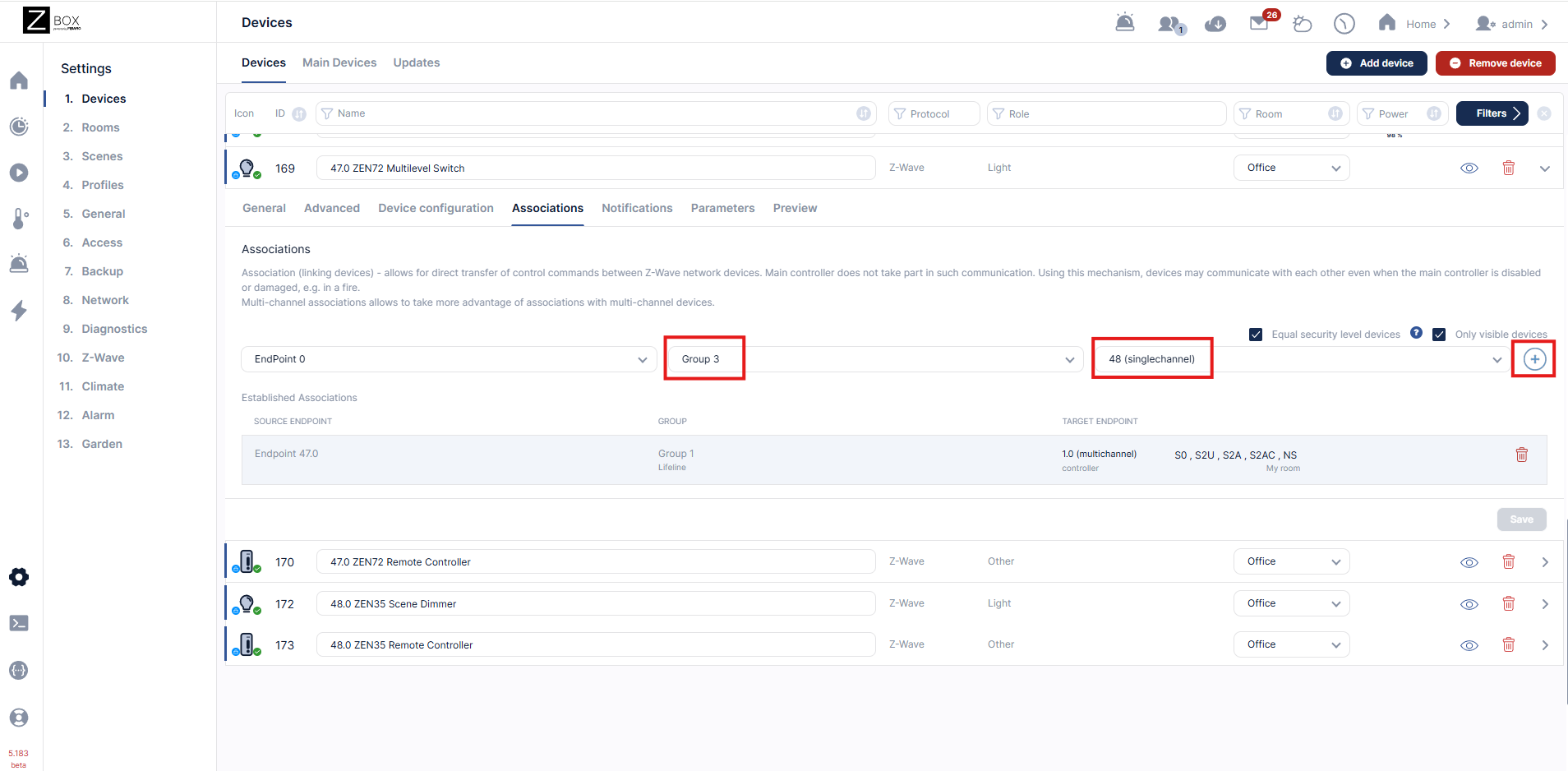1568x771 pixels.
Task: Toggle Equal security level devices checkbox
Action: pos(1256,335)
